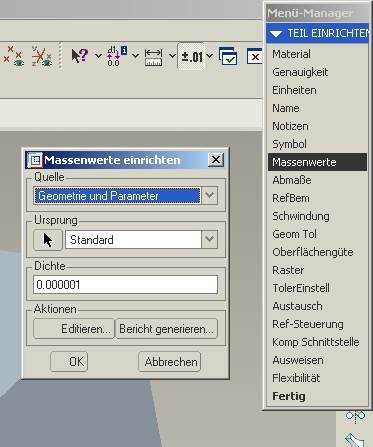Click the Editieren... button
The image size is (373, 447).
point(74,329)
